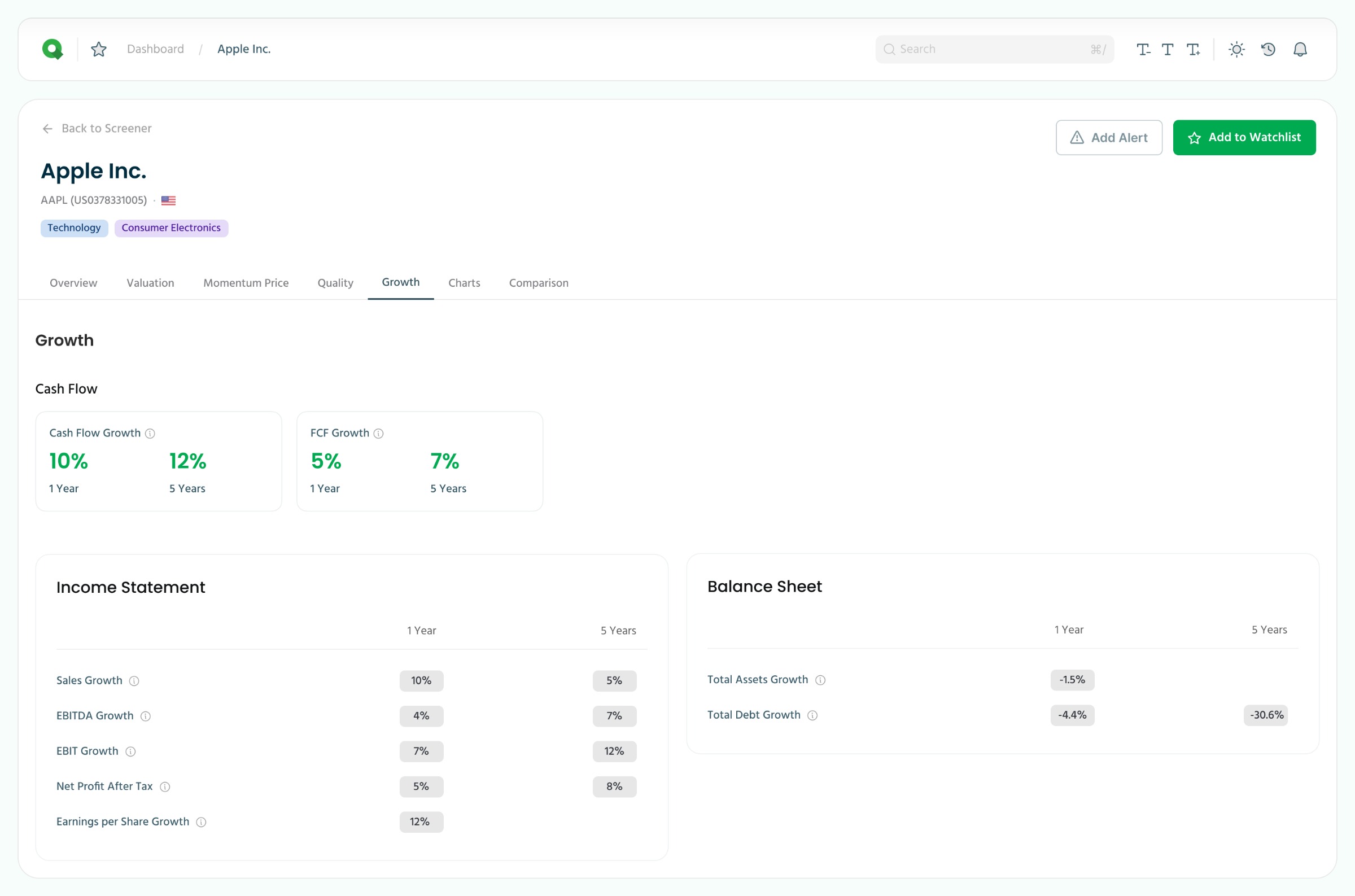Click EBITDA Growth 5 Years 7% badge
This screenshot has width=1355, height=896.
[615, 716]
